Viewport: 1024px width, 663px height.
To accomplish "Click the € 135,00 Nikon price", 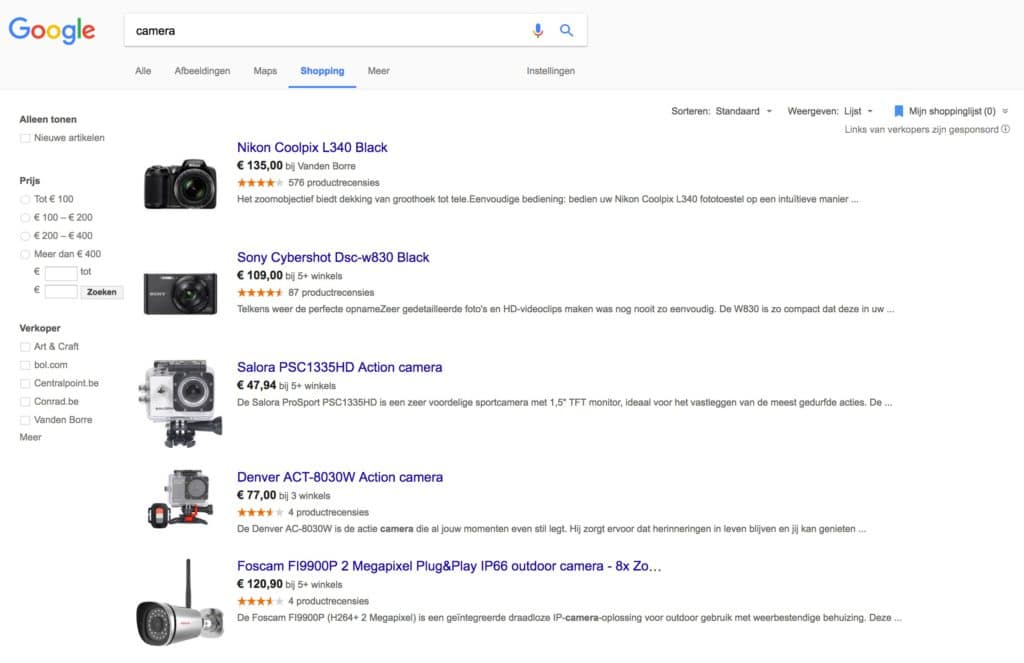I will coord(260,166).
